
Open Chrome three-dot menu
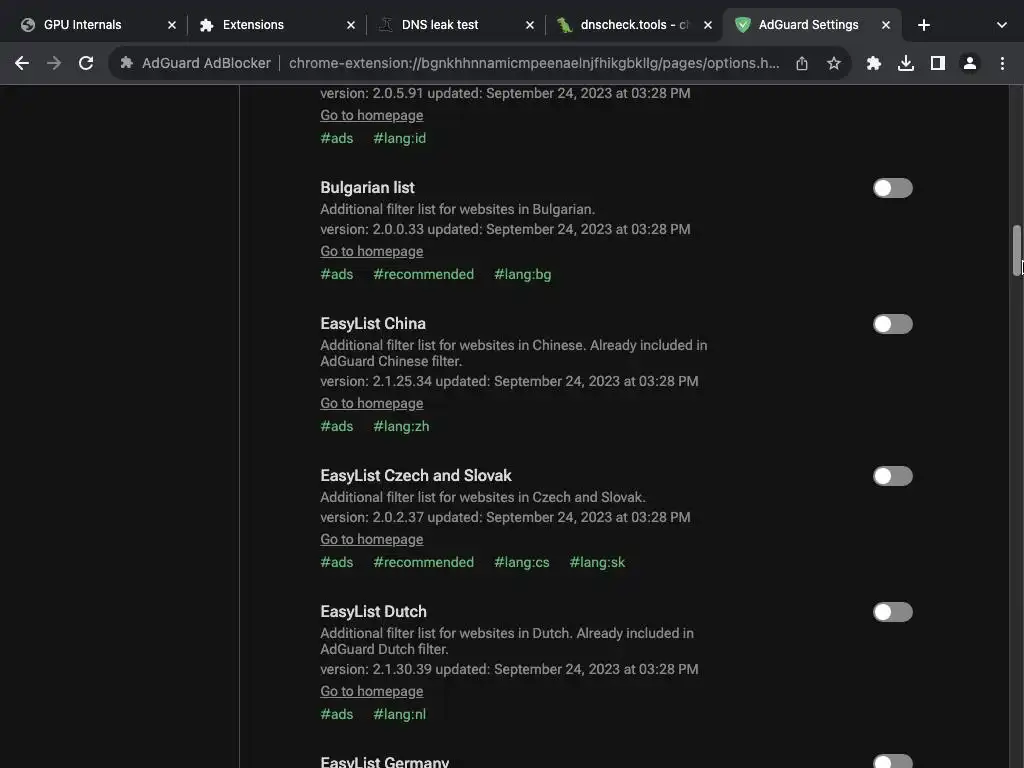(x=1002, y=63)
